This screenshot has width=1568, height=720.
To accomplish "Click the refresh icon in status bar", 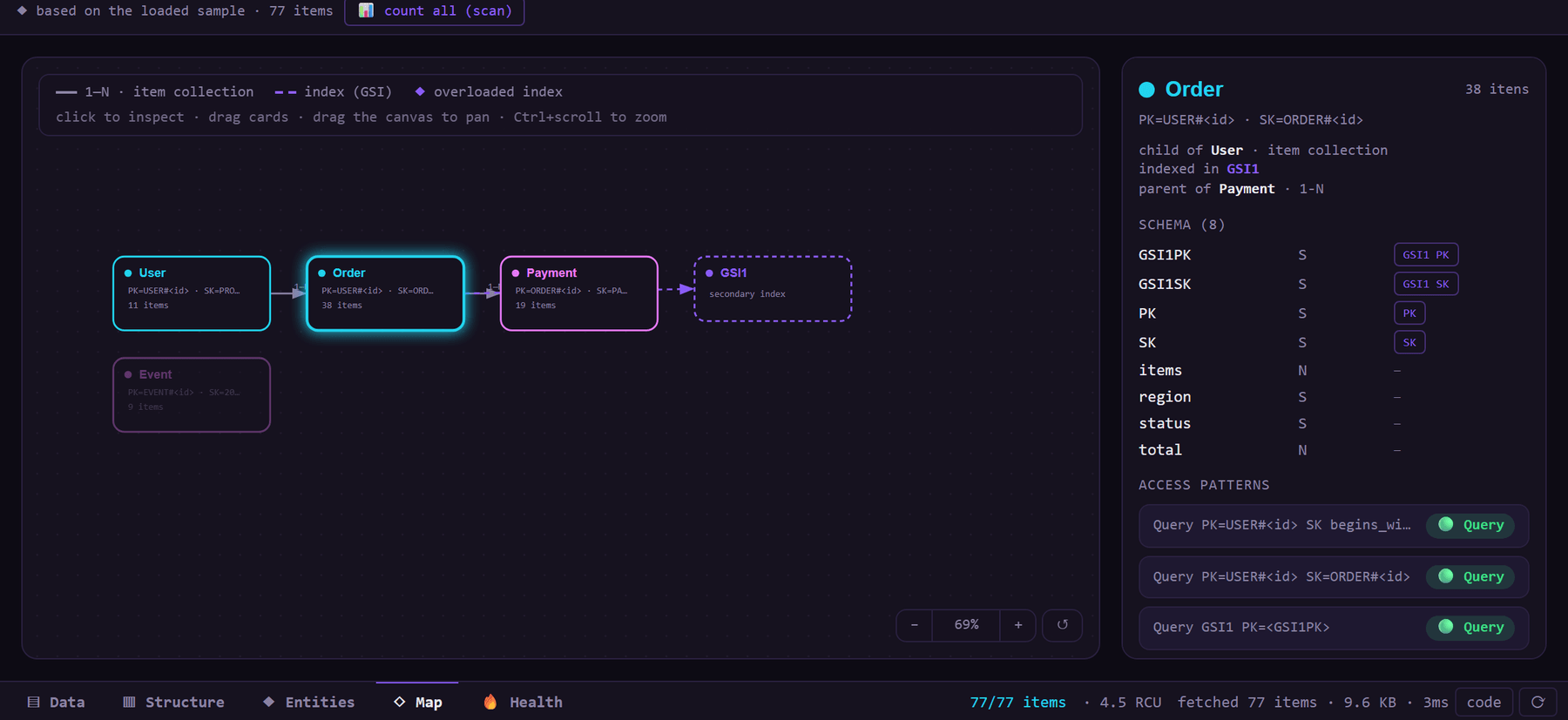I will pos(1538,702).
